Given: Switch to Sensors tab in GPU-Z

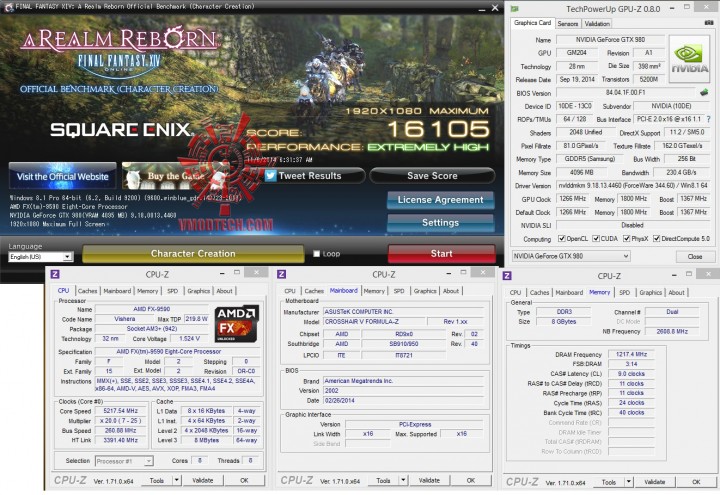Looking at the screenshot, I should click(x=568, y=23).
